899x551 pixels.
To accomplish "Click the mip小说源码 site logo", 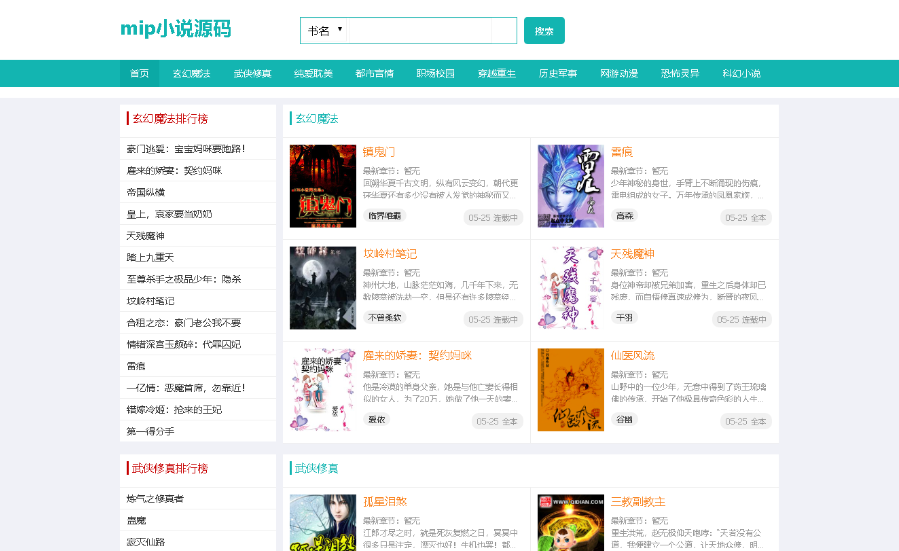I will [175, 28].
